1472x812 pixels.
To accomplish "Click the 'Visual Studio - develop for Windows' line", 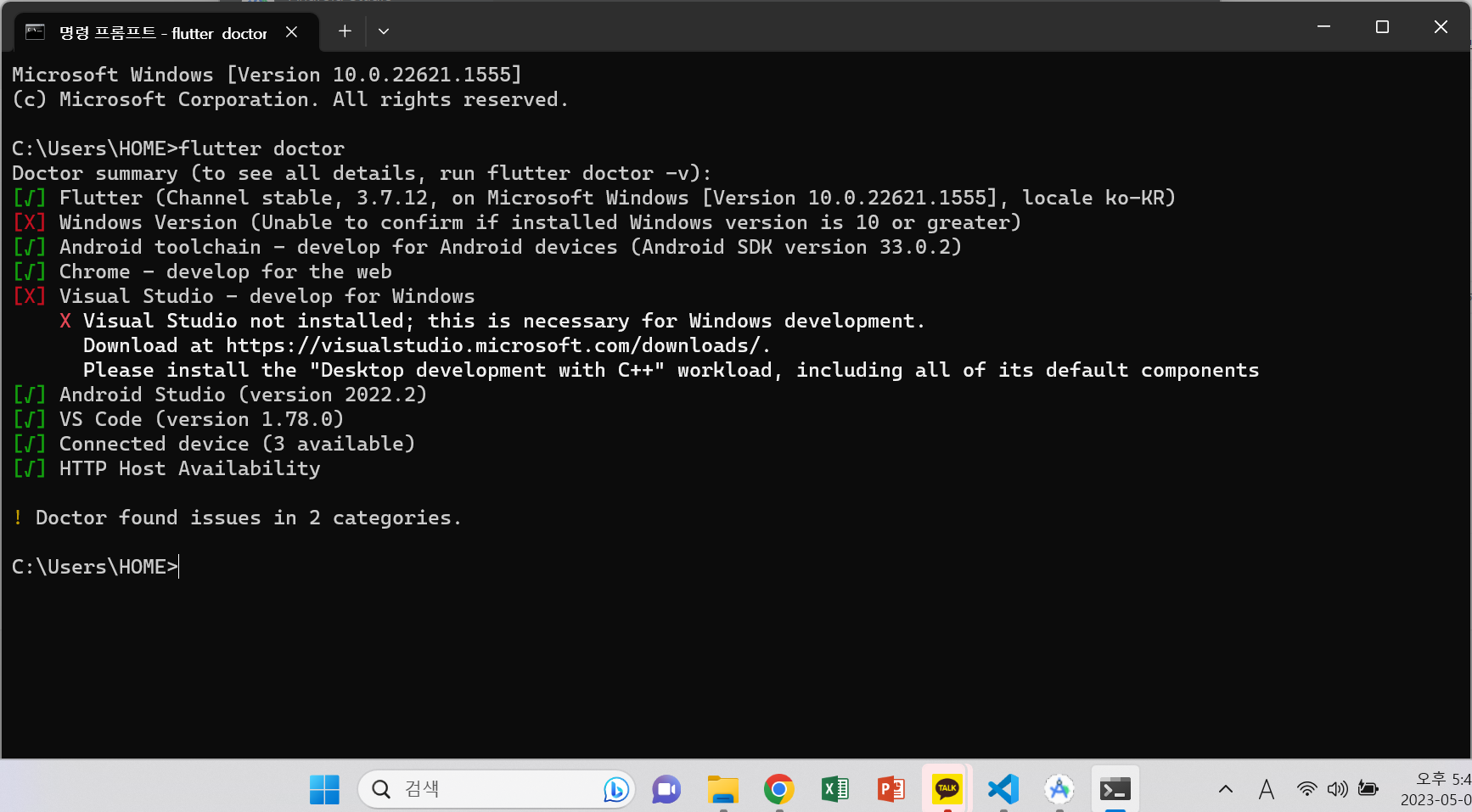I will (x=244, y=296).
